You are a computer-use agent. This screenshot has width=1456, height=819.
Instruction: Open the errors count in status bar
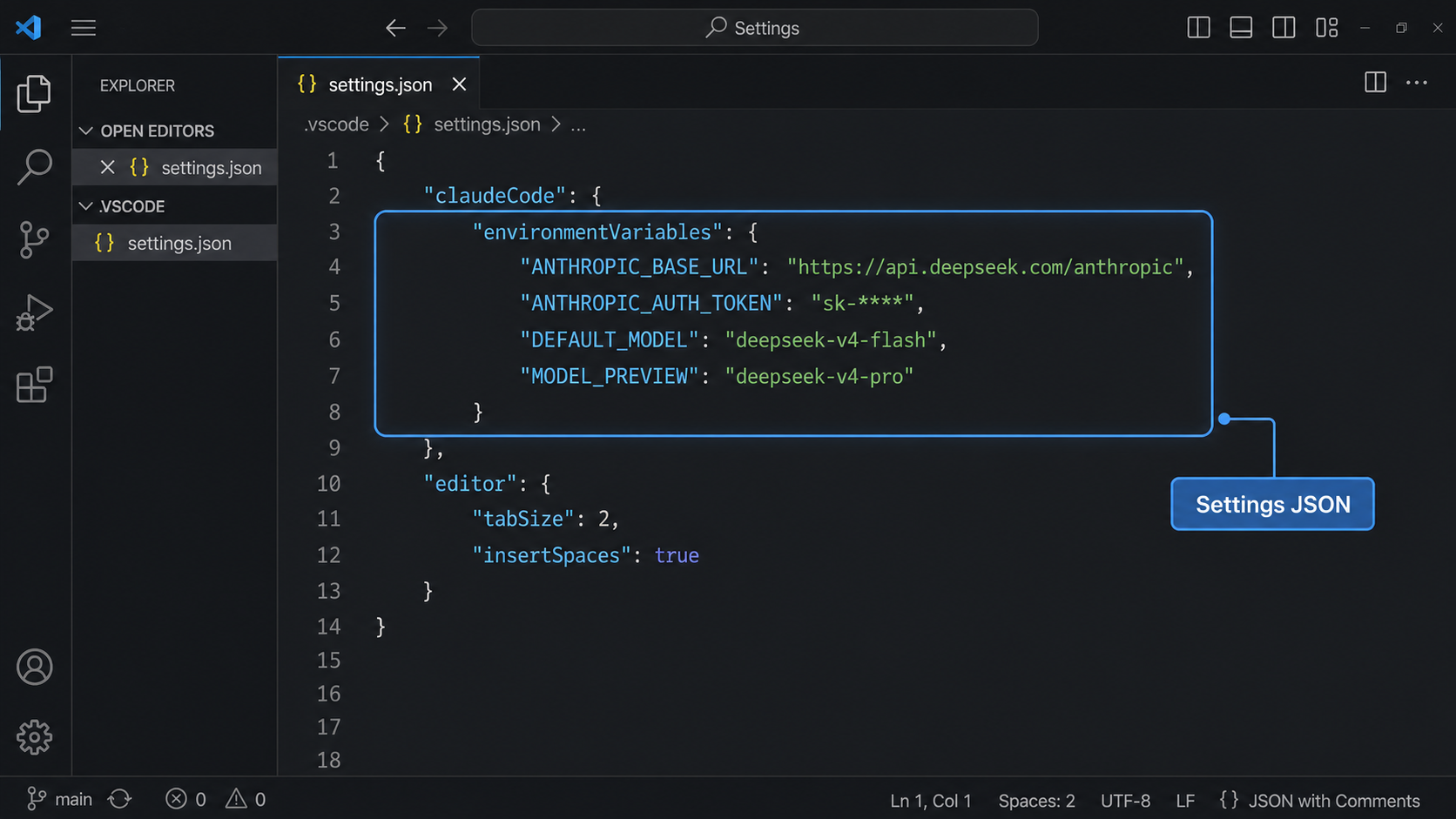point(185,799)
